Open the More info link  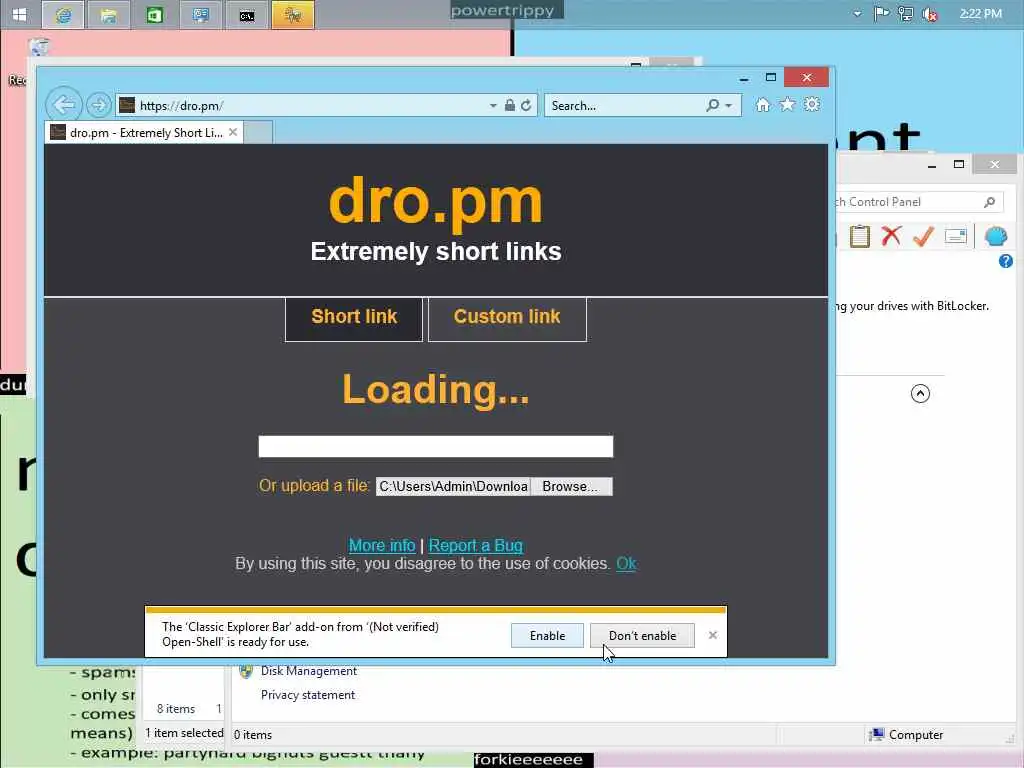(382, 545)
